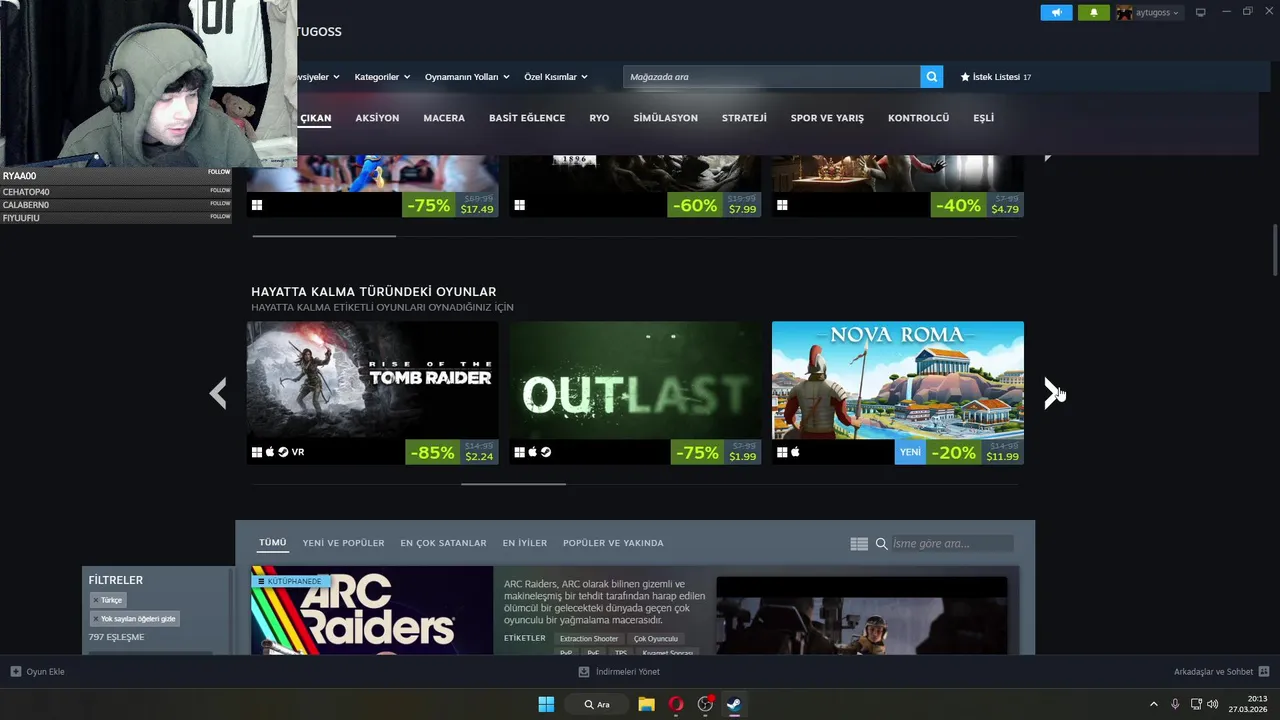1280x720 pixels.
Task: Switch to the TÜMÜ list tab
Action: point(273,543)
